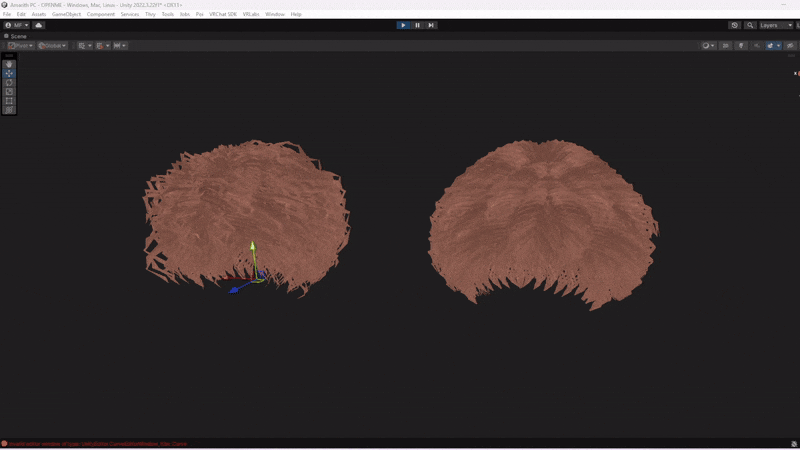Toggle scene gizmos visibility

pos(790,45)
